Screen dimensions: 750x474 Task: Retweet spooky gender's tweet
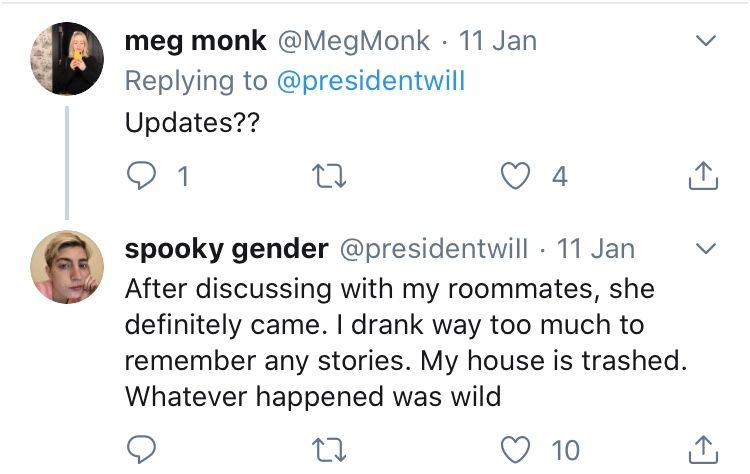(x=329, y=450)
